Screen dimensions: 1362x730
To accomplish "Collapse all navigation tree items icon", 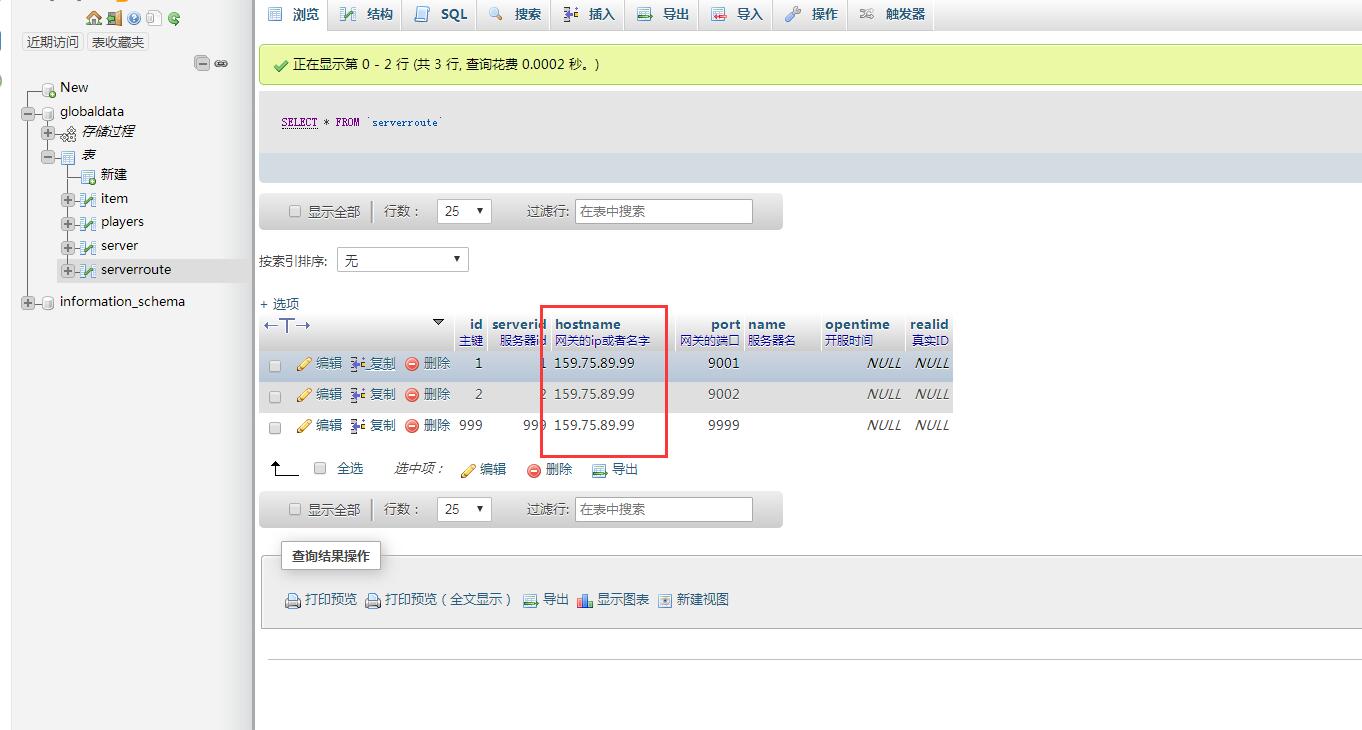I will [202, 63].
